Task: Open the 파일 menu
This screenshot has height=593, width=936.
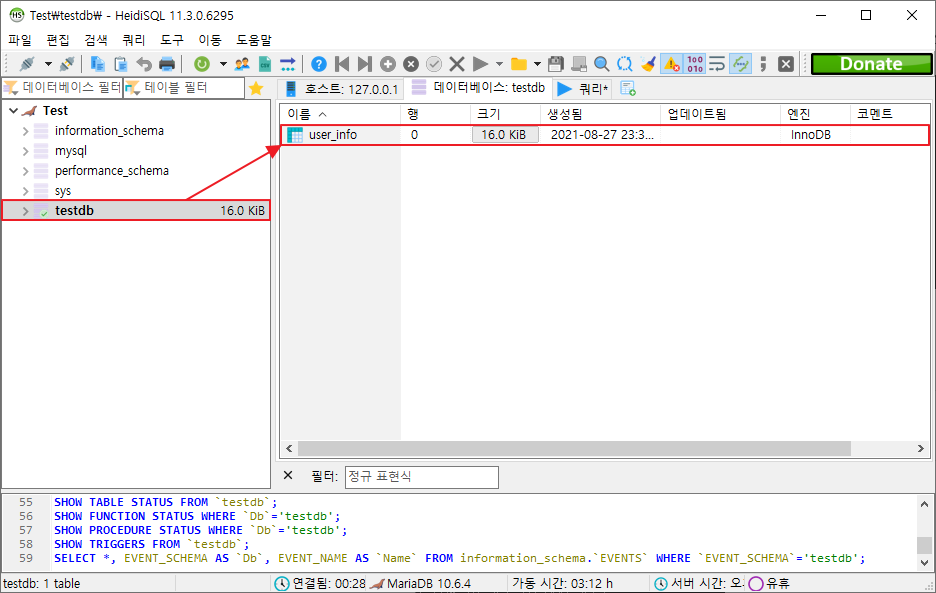Action: [20, 40]
